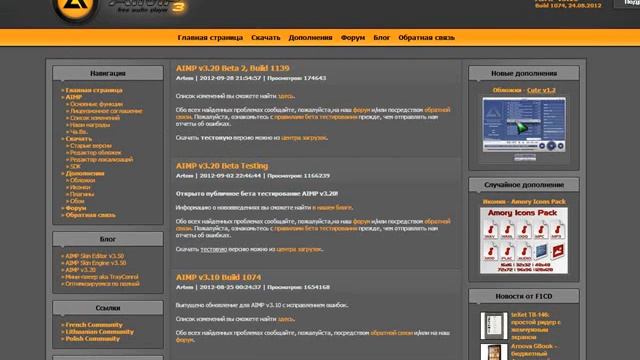Viewport: 640px width, 360px height.
Task: Open Lithuanian Community link
Action: pos(100,332)
